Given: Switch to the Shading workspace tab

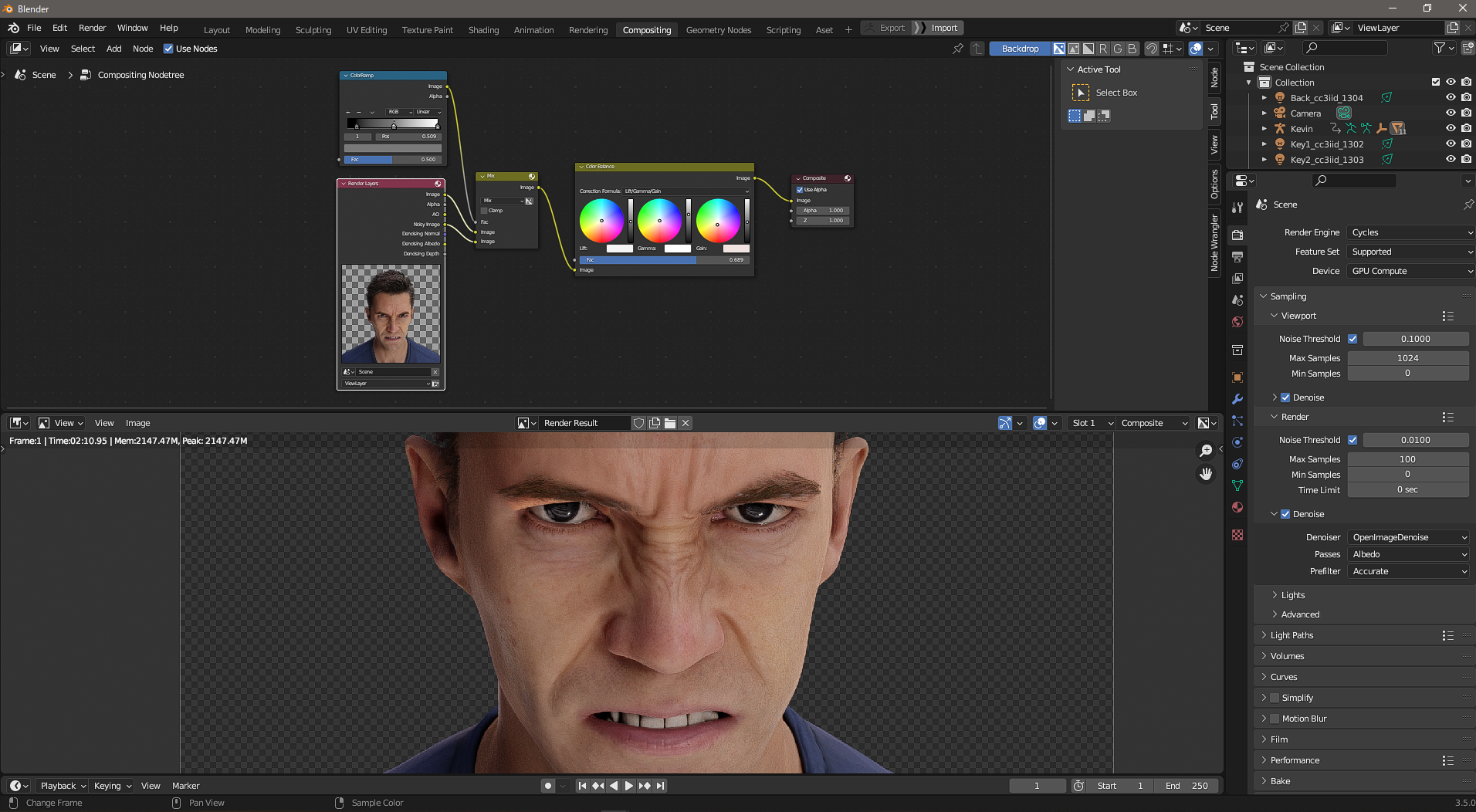Looking at the screenshot, I should [x=483, y=30].
